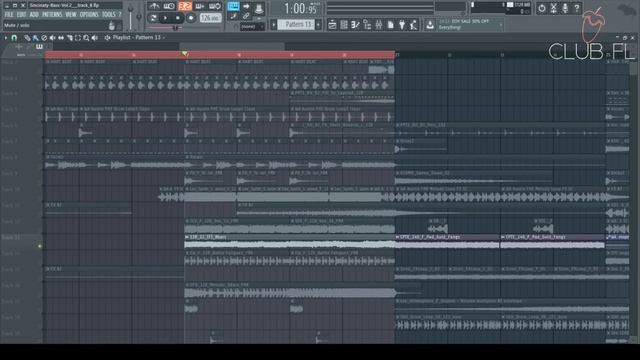Click the orange playhead marker on timeline
Screen dimensions: 640x360
(x=185, y=54)
